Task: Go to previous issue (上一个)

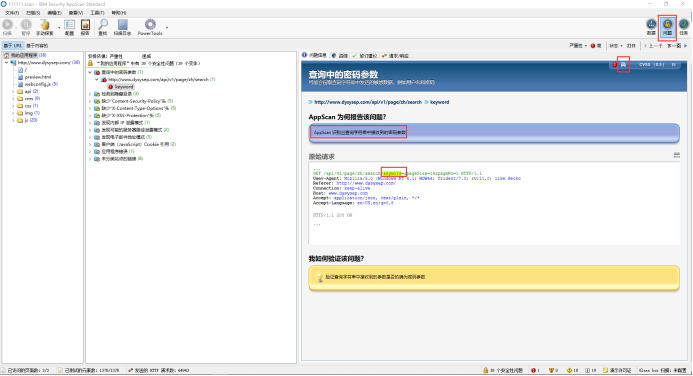Action: [x=654, y=46]
